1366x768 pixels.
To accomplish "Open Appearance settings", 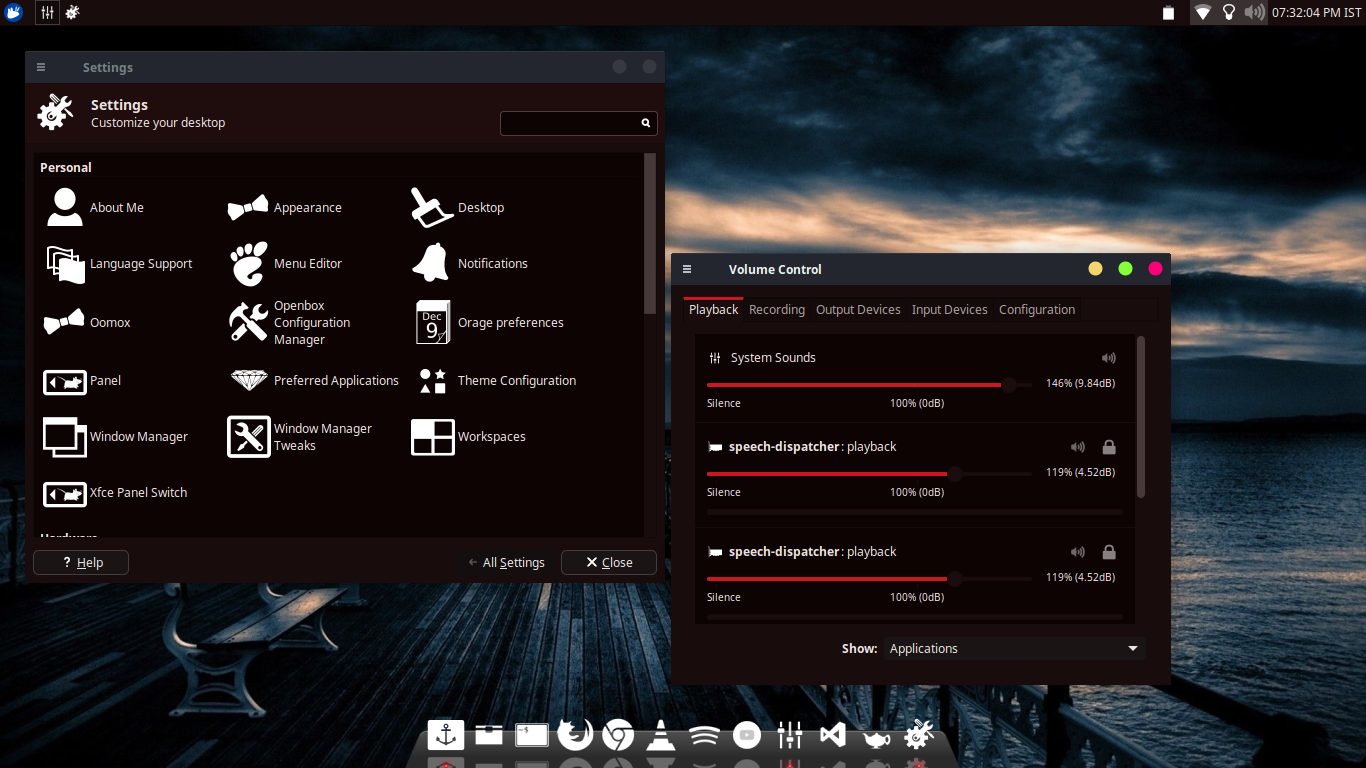I will click(285, 207).
